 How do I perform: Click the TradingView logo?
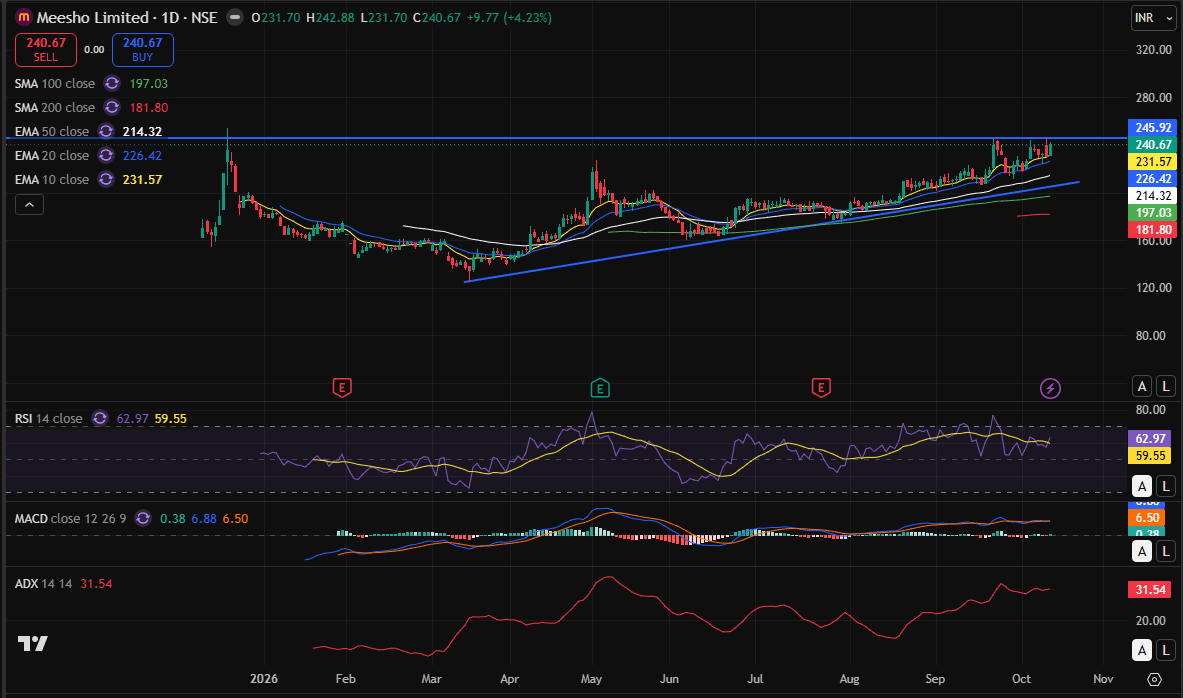[32, 643]
